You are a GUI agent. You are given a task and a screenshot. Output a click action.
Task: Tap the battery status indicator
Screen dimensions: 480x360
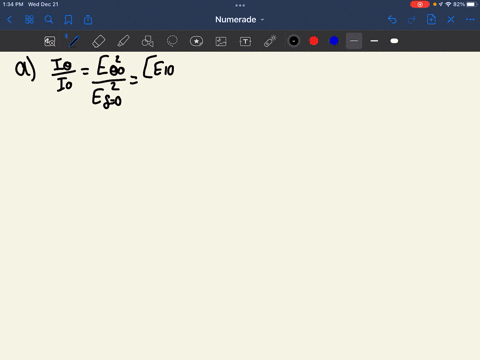click(472, 4)
